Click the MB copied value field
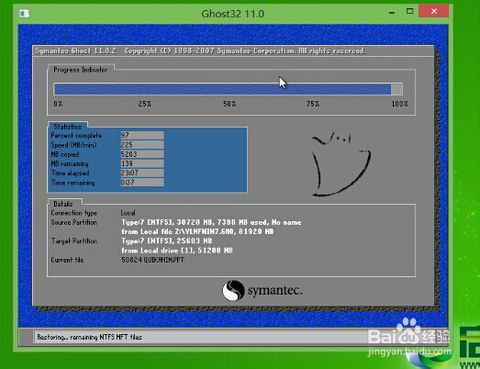 (x=142, y=154)
